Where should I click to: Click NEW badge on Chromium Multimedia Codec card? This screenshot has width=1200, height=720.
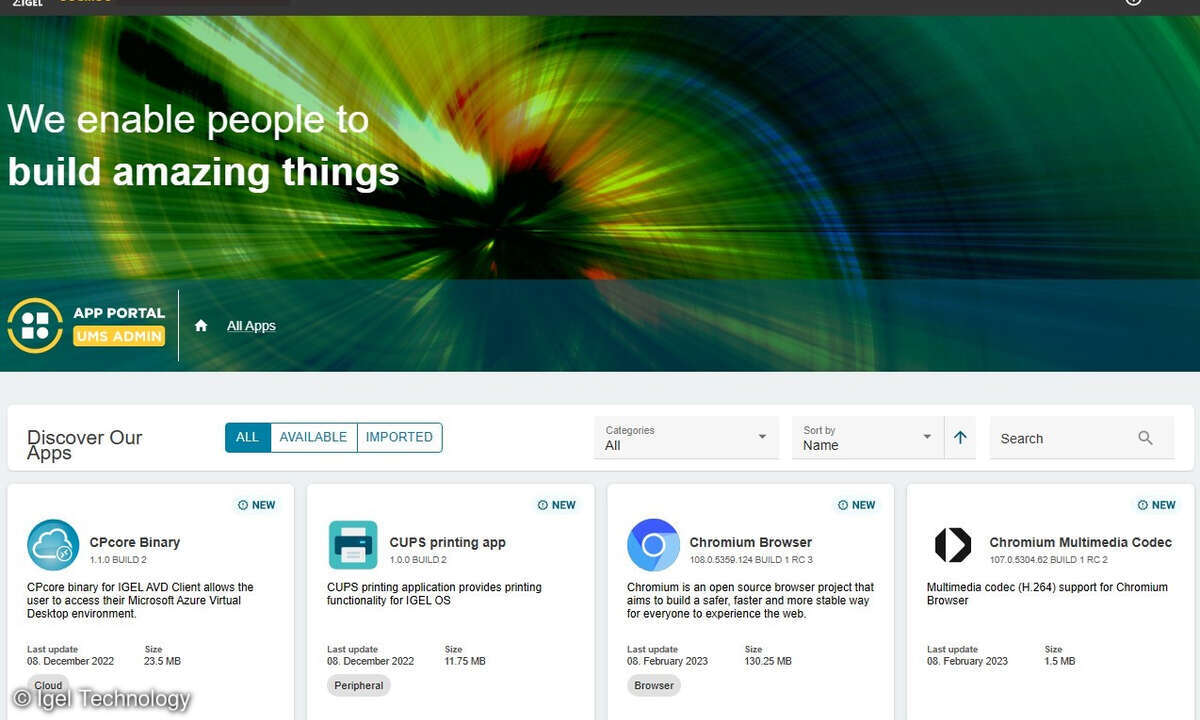(x=1156, y=505)
